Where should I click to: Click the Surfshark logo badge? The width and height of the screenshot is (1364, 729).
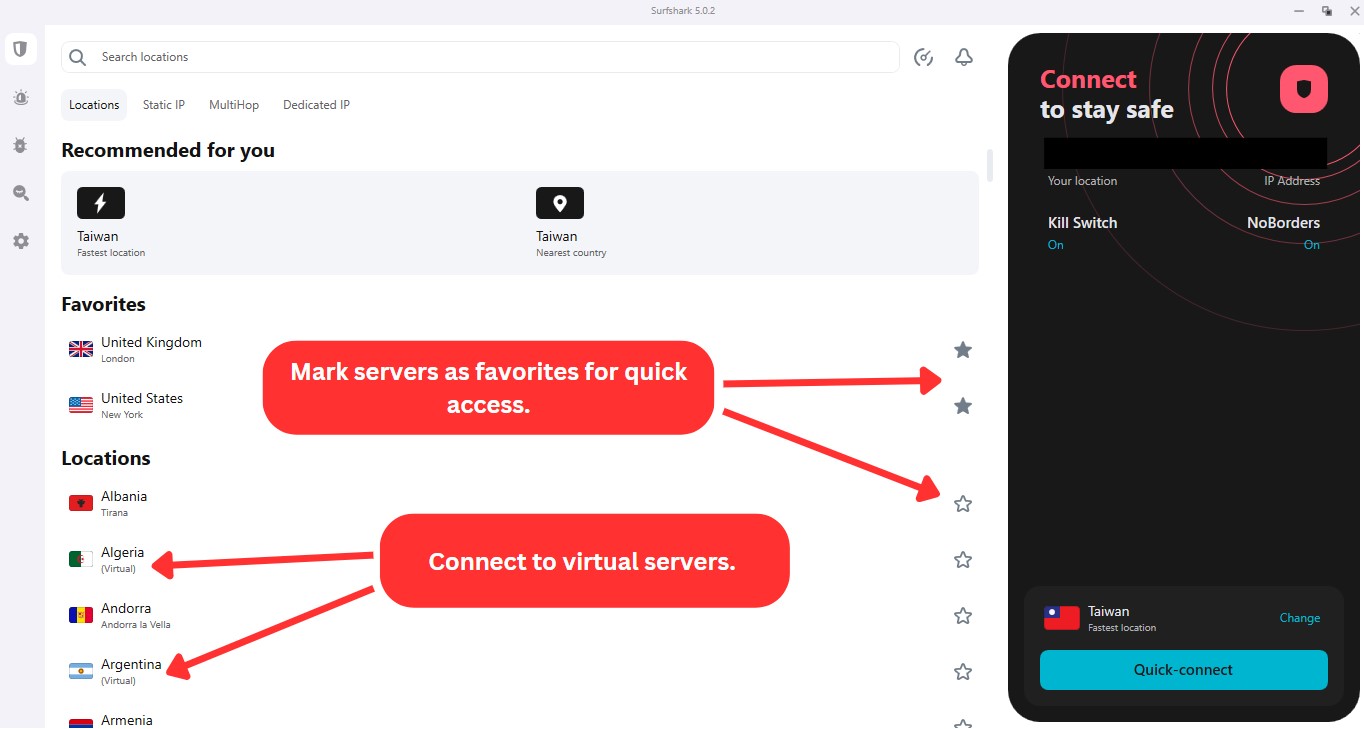coord(1303,89)
